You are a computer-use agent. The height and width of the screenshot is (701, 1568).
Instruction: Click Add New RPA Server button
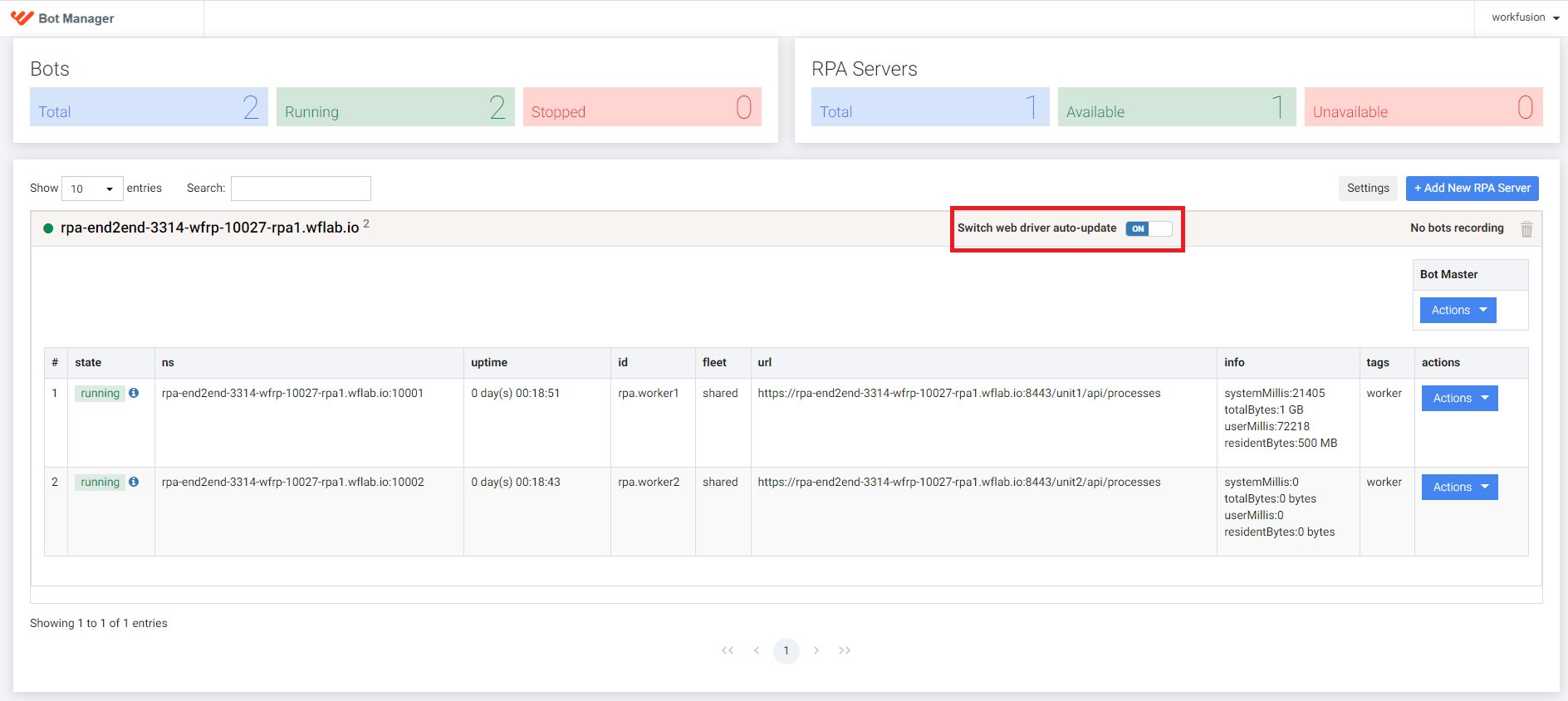1472,189
